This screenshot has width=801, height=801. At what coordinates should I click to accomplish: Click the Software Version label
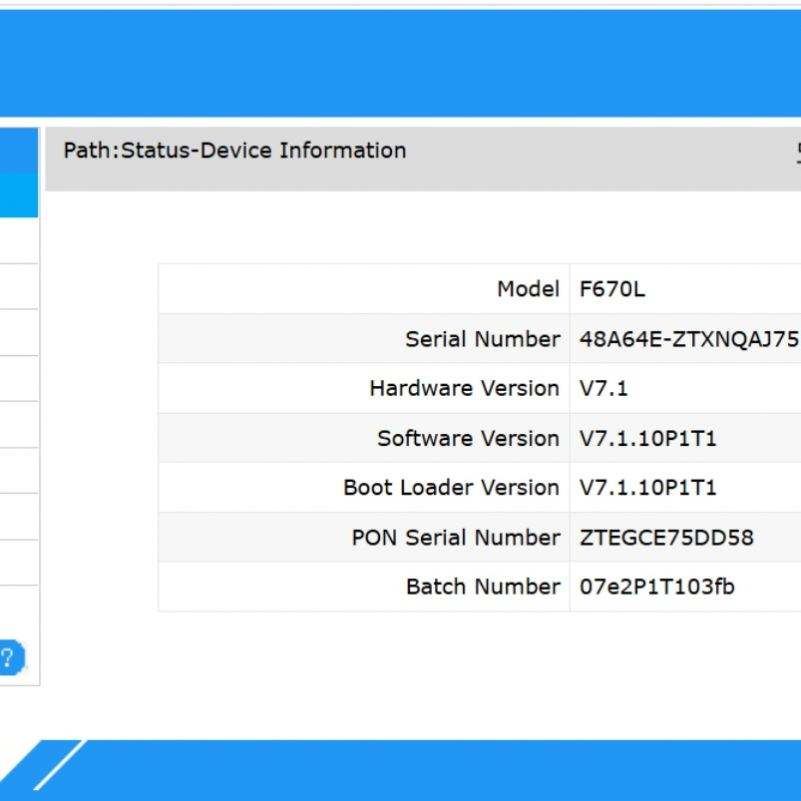click(x=468, y=438)
